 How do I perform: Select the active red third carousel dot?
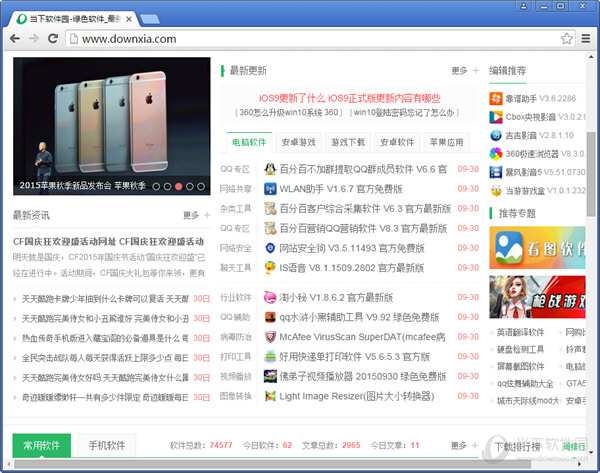click(178, 186)
